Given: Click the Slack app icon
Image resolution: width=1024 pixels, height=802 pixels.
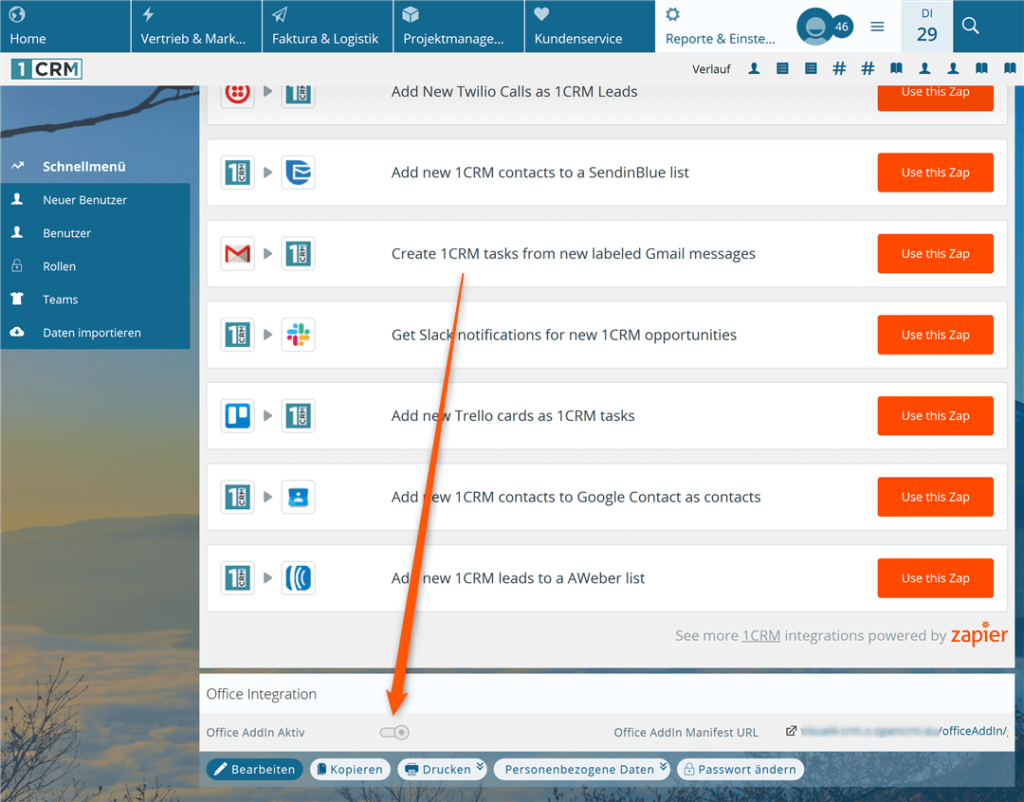Looking at the screenshot, I should [298, 334].
